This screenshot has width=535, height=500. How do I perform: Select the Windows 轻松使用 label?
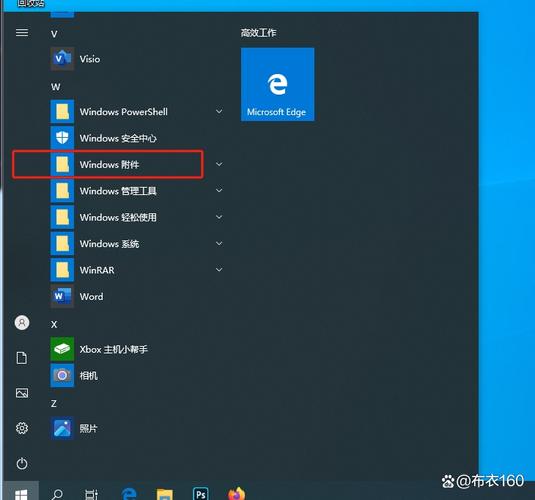point(118,217)
